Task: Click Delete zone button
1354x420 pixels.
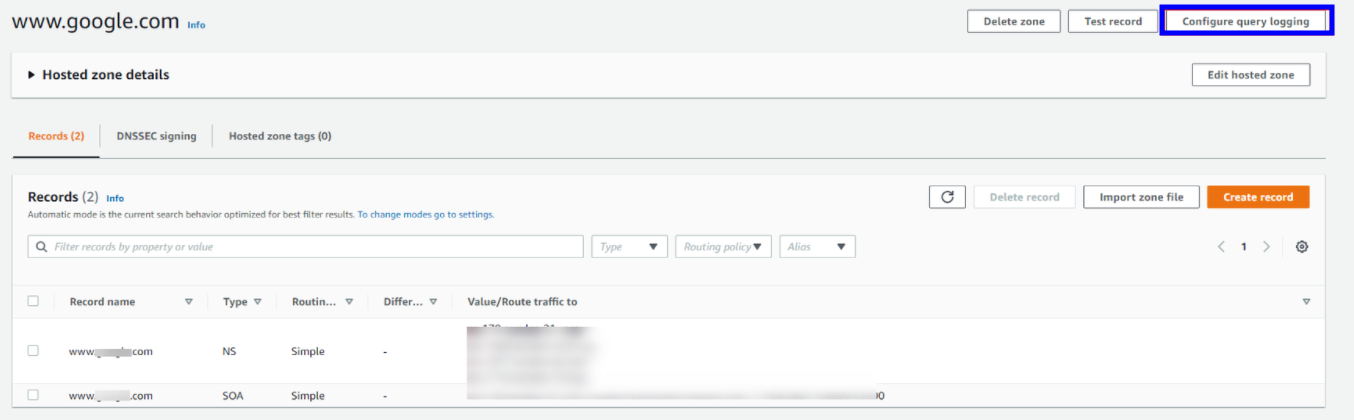Action: tap(1014, 21)
